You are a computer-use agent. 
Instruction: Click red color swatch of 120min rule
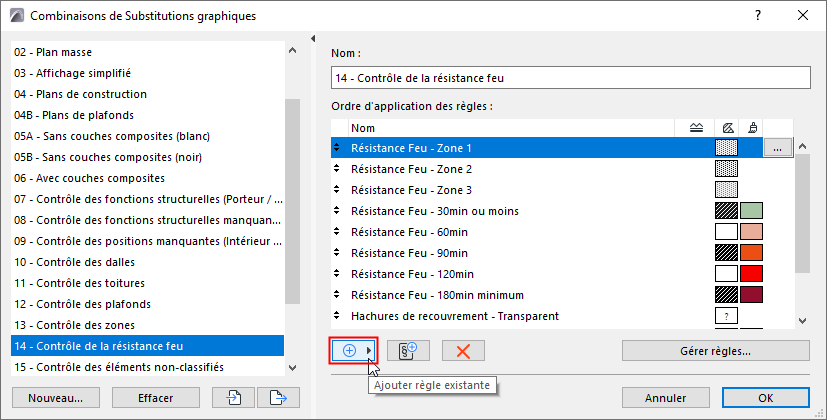click(x=751, y=274)
